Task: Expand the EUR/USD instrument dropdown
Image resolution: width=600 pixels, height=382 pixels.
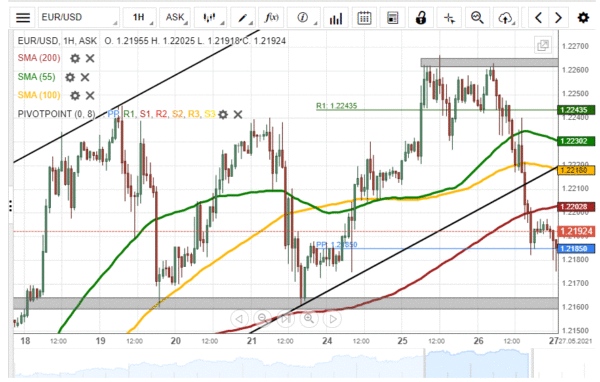Action: tap(79, 18)
